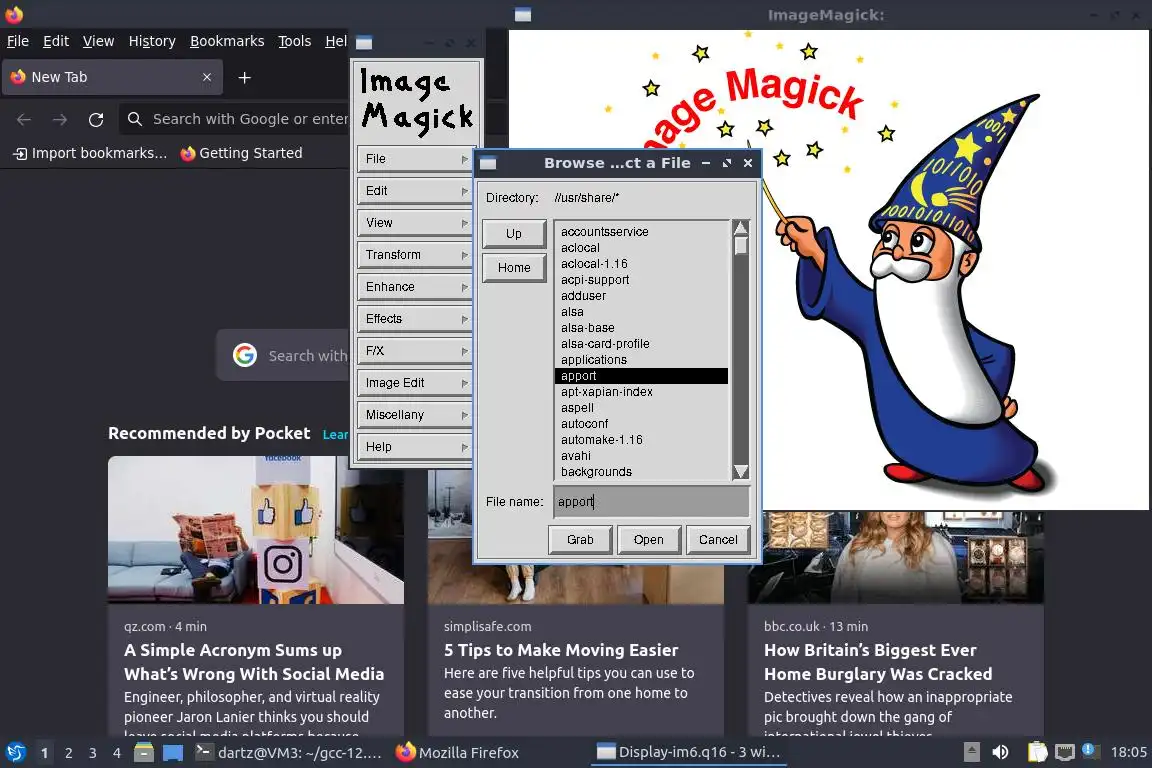Expand ImageMagick Help menu
This screenshot has height=768, width=1152.
pyautogui.click(x=415, y=447)
